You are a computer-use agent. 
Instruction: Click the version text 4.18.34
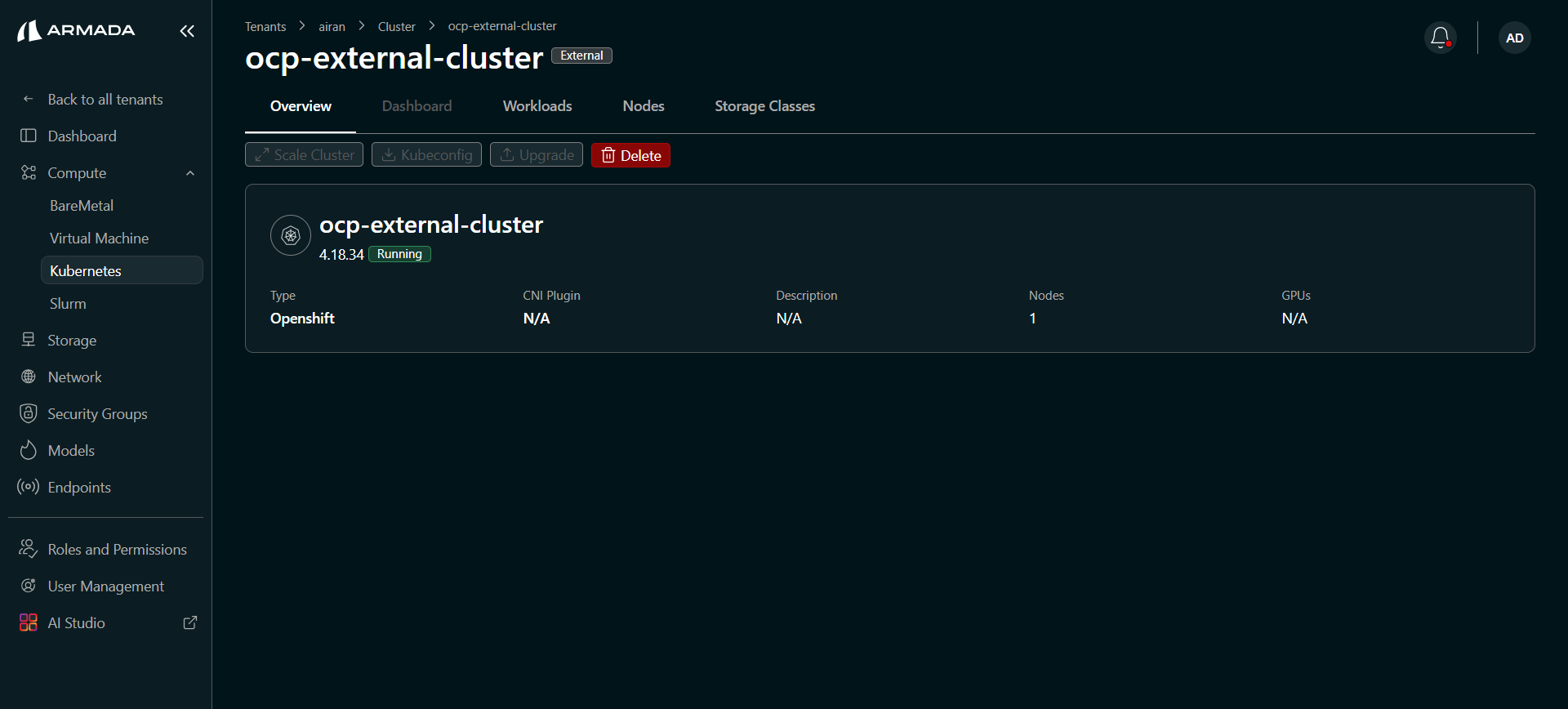point(341,255)
